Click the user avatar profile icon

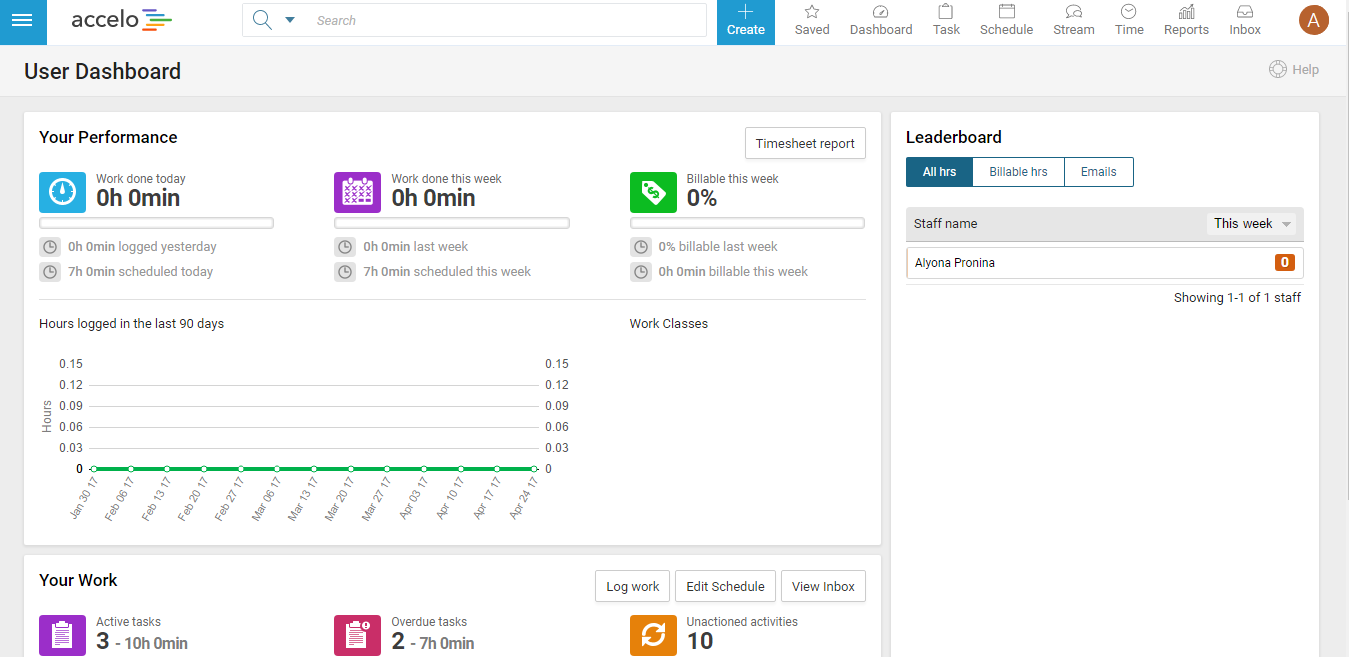1313,20
